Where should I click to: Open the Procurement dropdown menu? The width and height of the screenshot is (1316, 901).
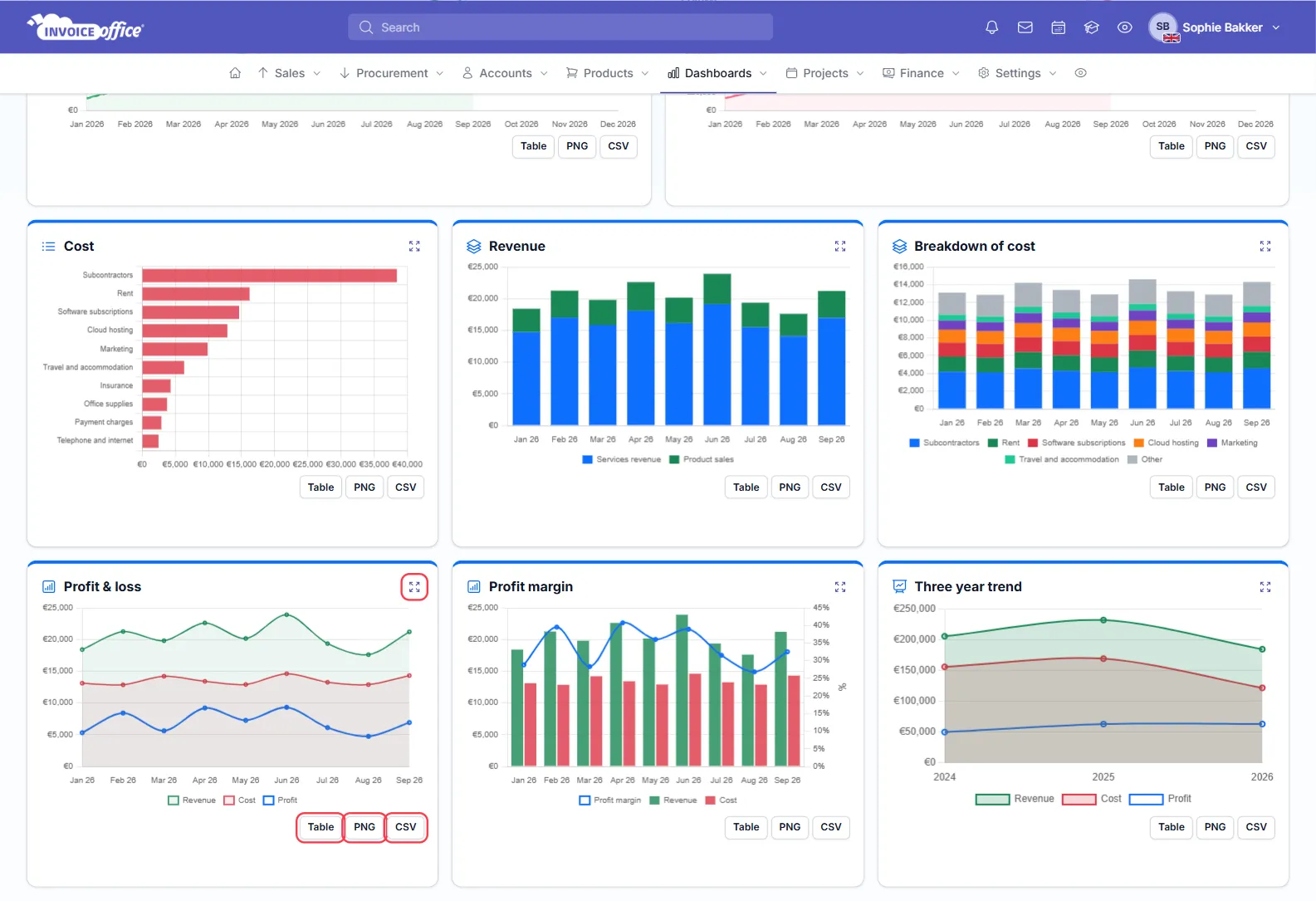(x=391, y=73)
